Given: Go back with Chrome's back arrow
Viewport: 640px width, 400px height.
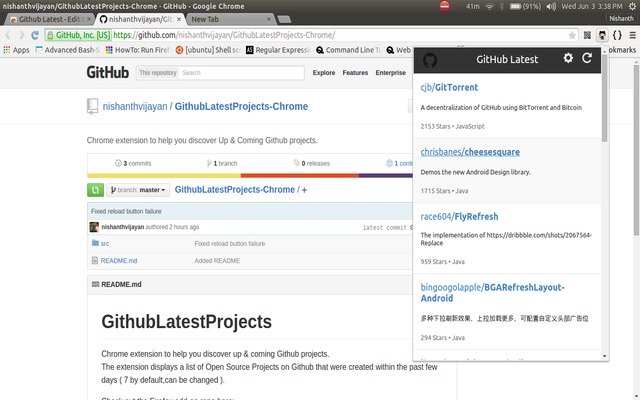Looking at the screenshot, I should tap(8, 35).
